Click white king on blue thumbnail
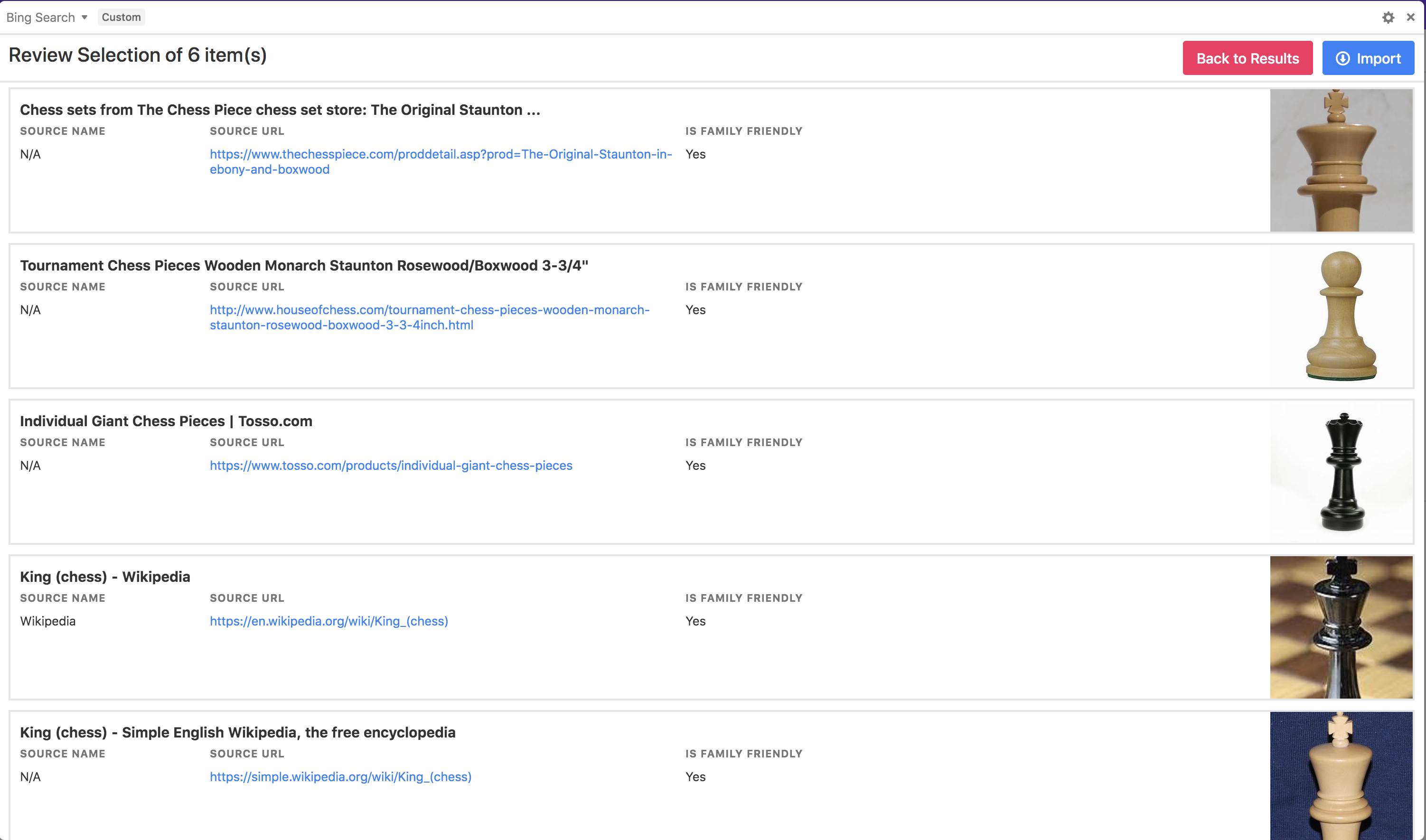Image resolution: width=1426 pixels, height=840 pixels. (x=1341, y=775)
